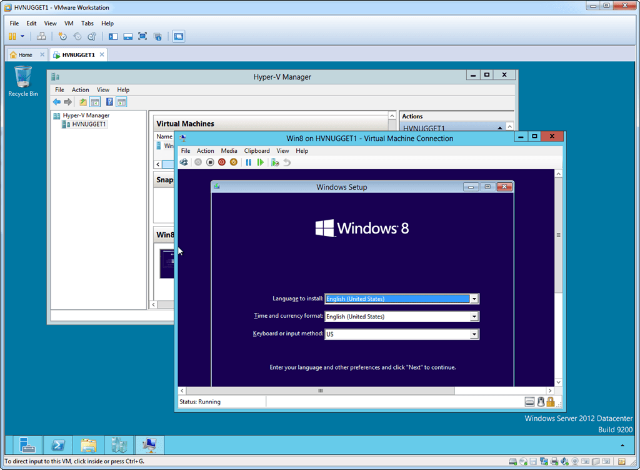
Task: Click the Hyper-V Manager back arrow icon
Action: point(57,101)
